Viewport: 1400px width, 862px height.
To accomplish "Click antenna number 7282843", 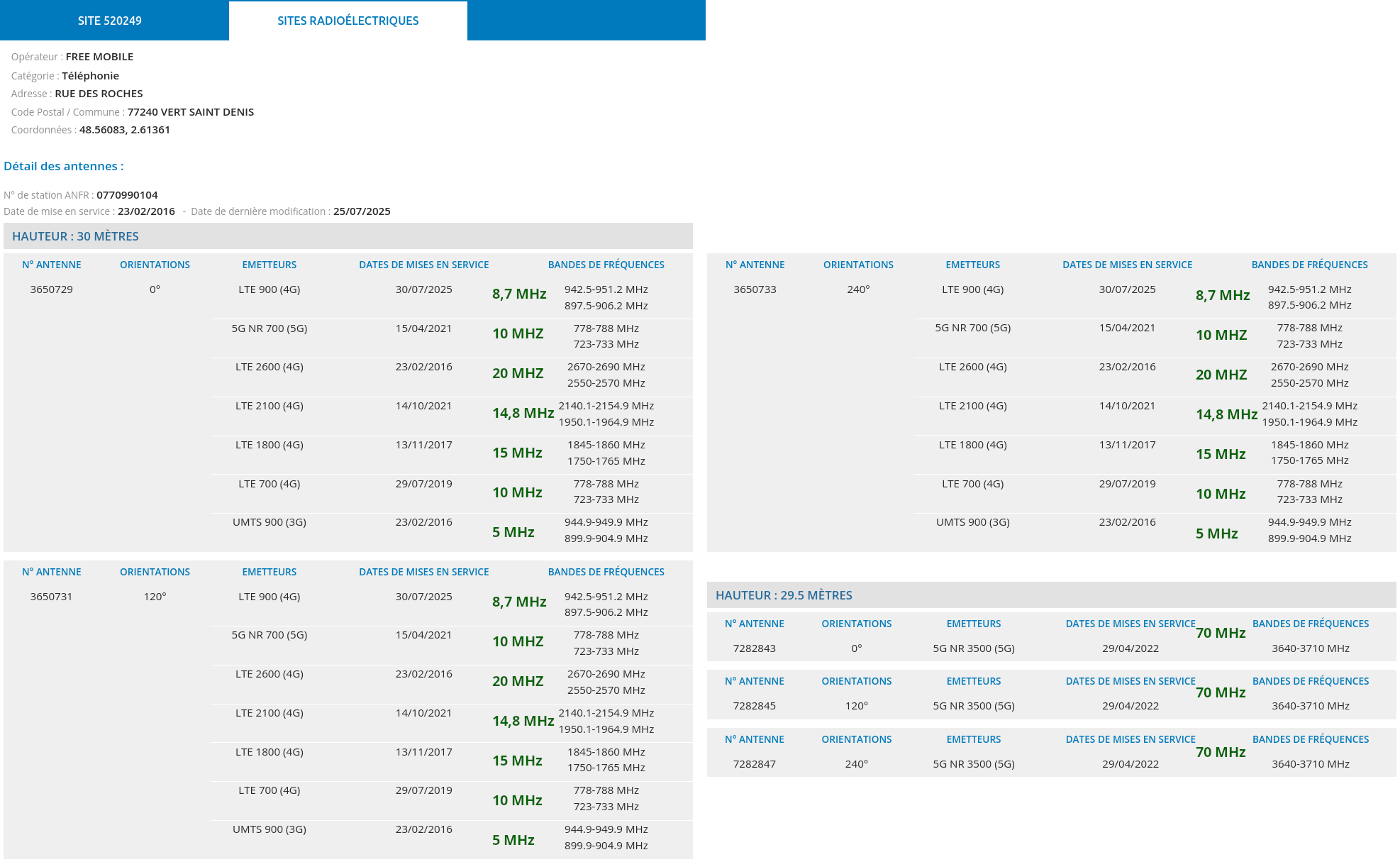I will pyautogui.click(x=755, y=648).
